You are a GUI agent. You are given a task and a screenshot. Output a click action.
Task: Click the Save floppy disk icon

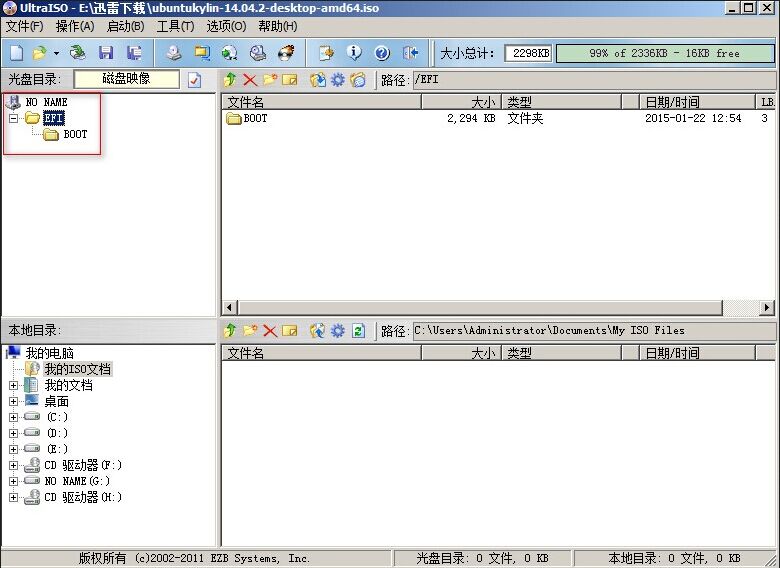point(106,53)
